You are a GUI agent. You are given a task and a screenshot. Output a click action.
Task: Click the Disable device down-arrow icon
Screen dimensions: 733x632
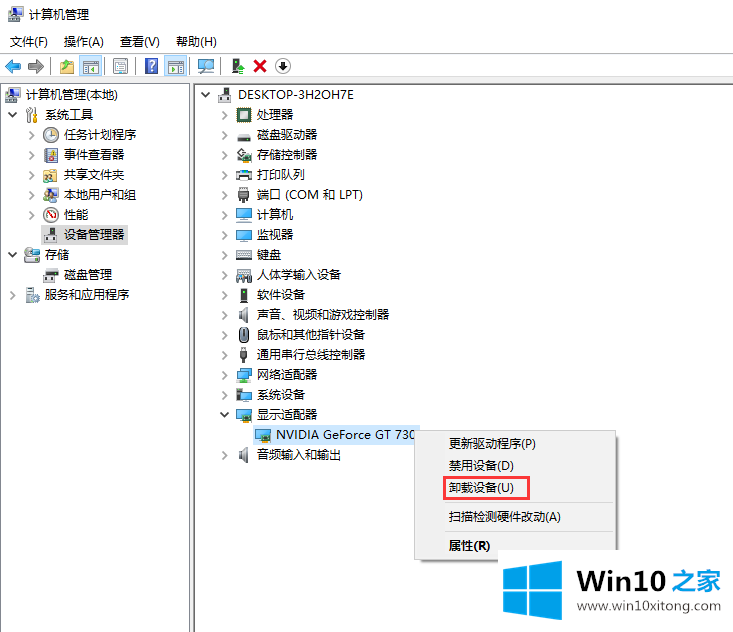click(x=283, y=66)
